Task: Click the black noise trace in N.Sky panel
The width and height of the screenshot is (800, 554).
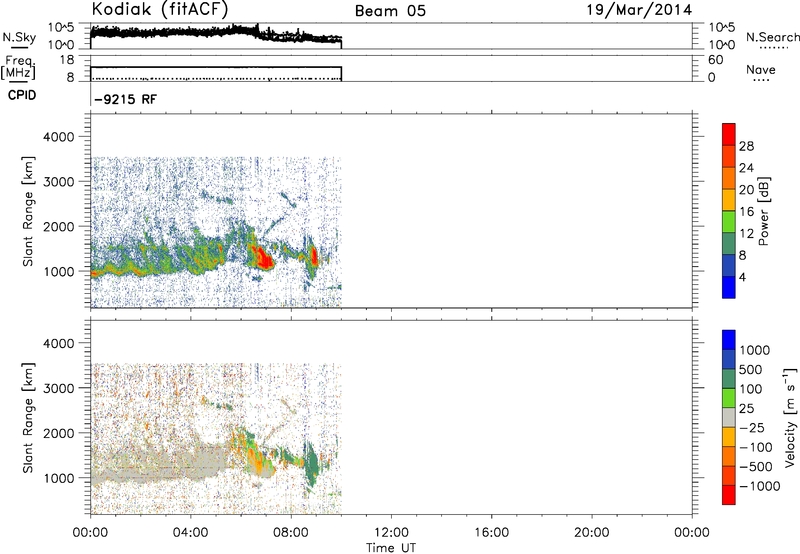Action: (x=216, y=34)
